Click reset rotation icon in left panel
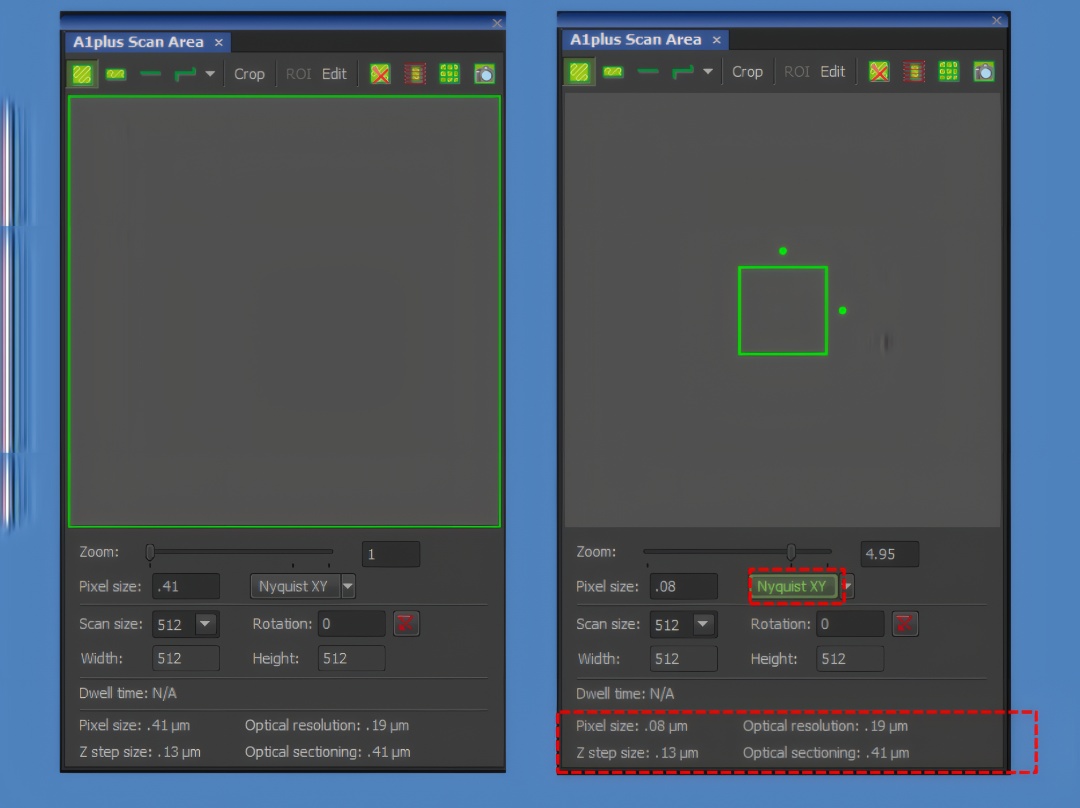1080x808 pixels. 406,624
